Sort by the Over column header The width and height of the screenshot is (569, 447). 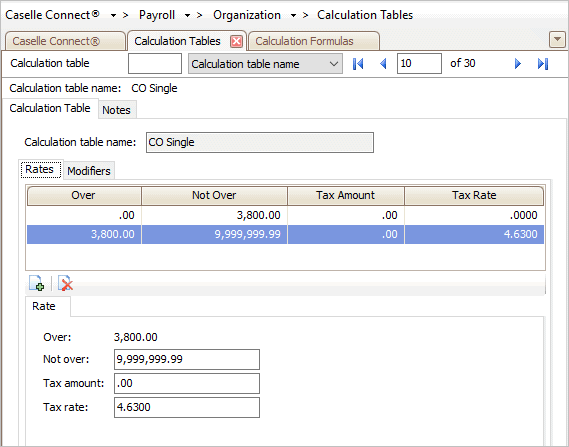point(84,196)
